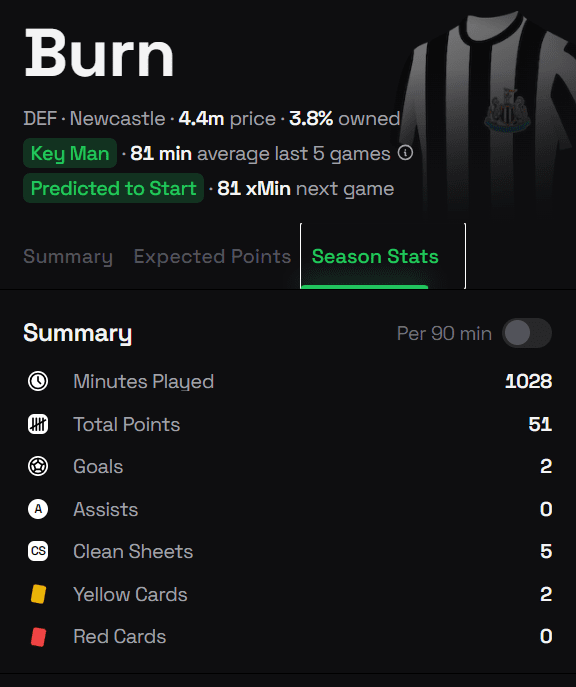576x687 pixels.
Task: Click the red card icon
Action: pos(39,637)
